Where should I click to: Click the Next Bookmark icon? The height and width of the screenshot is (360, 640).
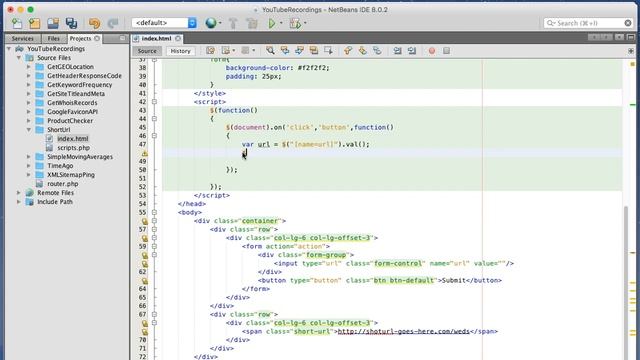click(362, 51)
